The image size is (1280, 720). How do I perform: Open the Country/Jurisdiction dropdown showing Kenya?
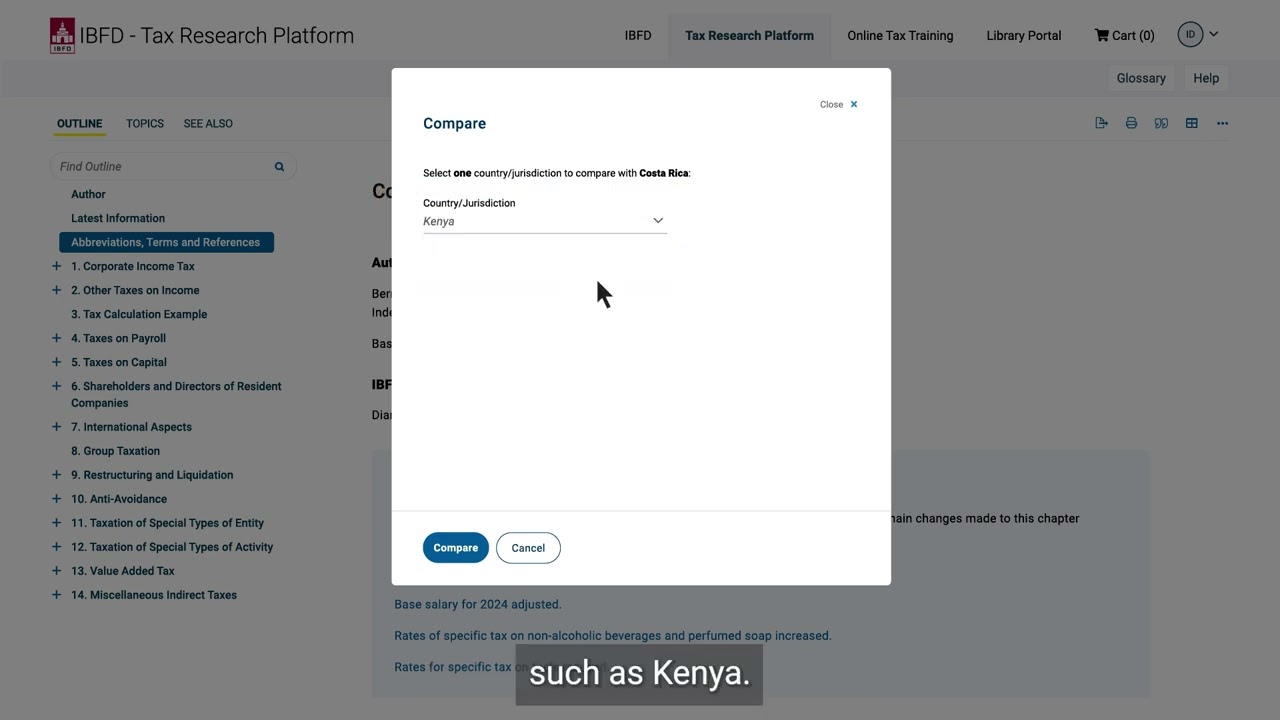(x=545, y=221)
